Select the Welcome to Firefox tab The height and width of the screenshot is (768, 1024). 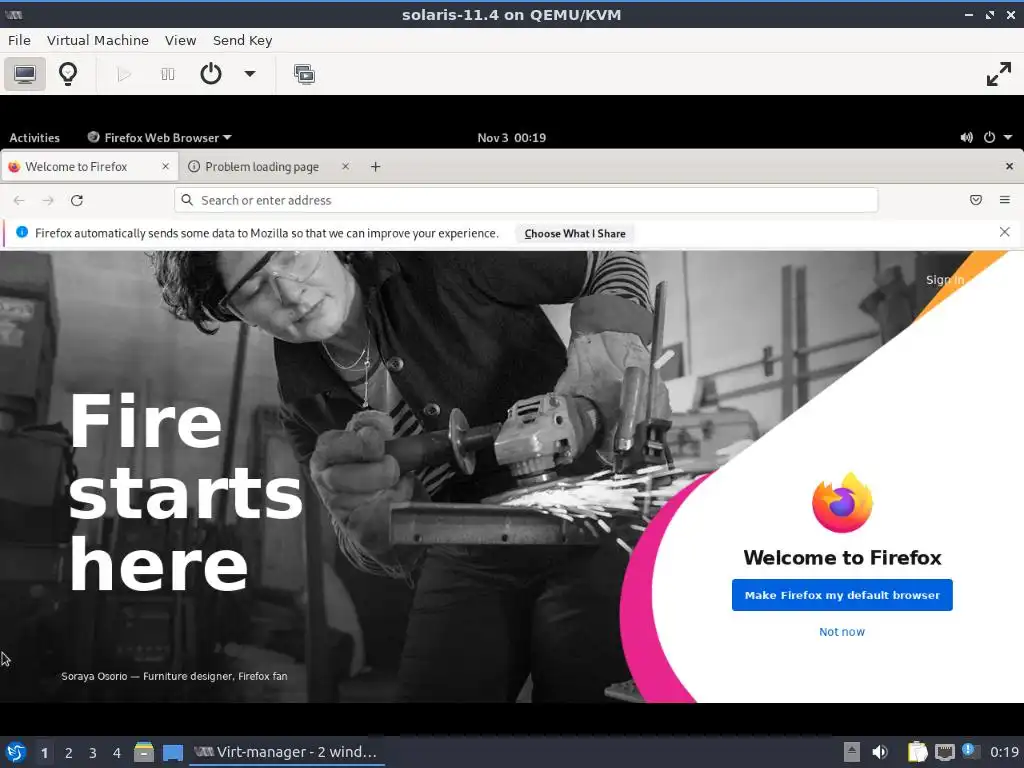89,167
